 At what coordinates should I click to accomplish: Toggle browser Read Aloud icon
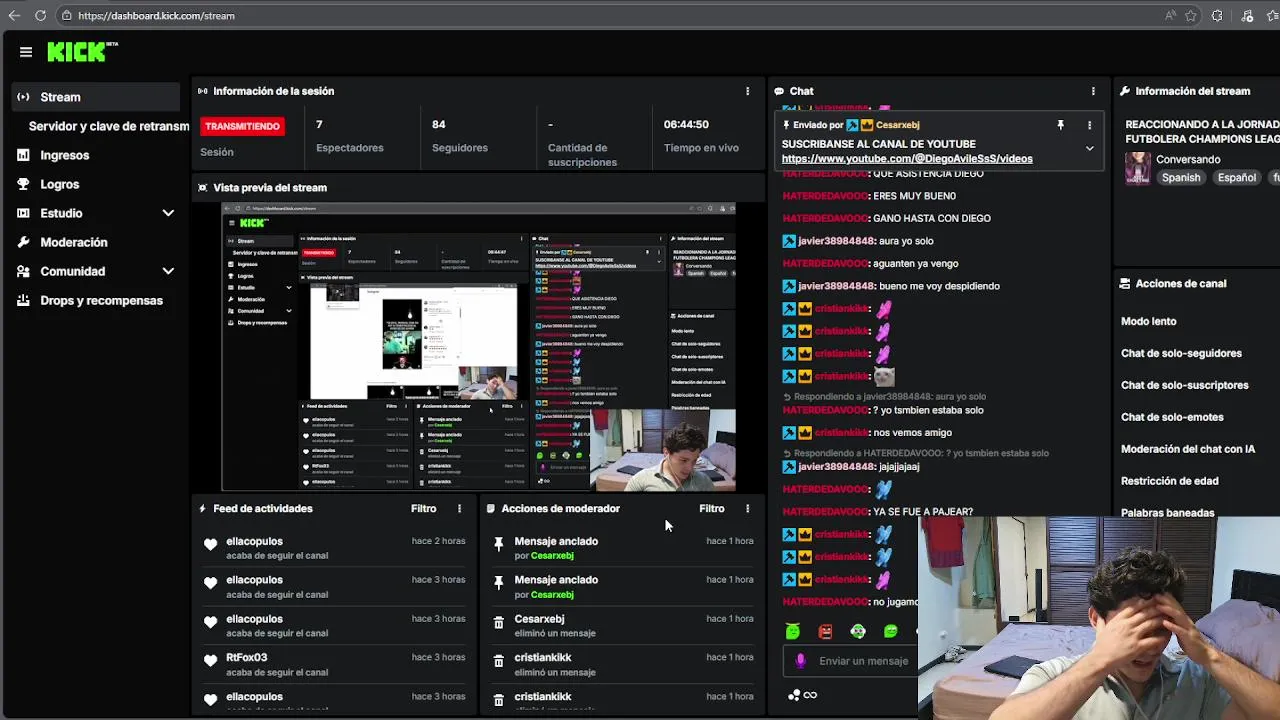coord(1170,16)
